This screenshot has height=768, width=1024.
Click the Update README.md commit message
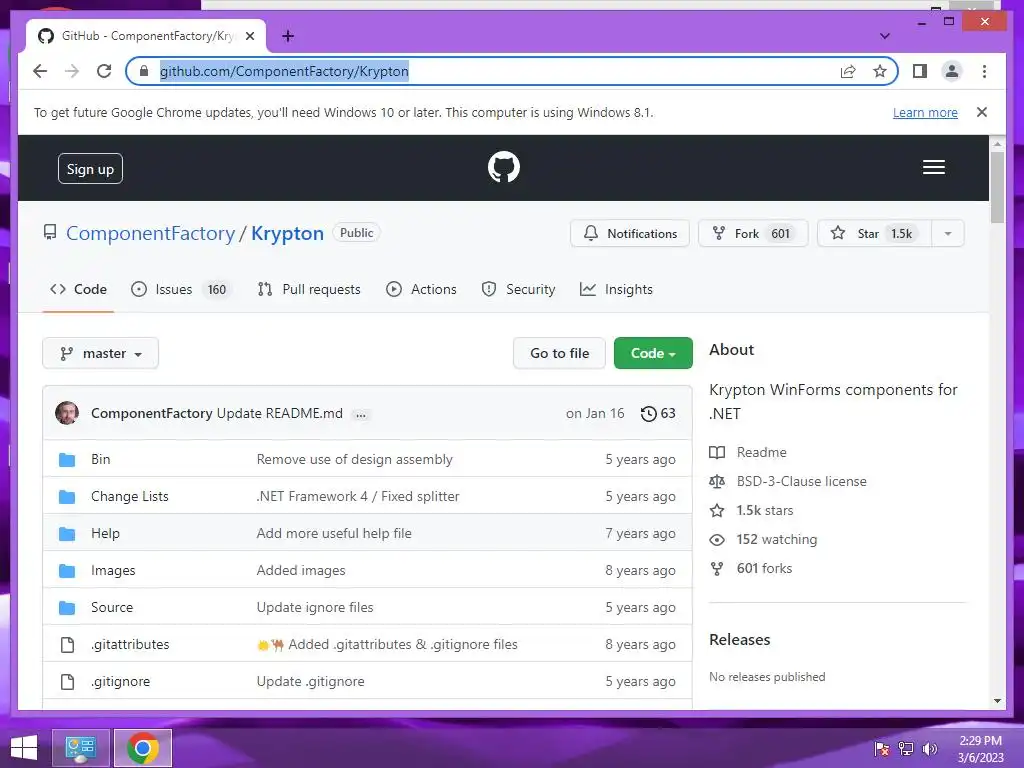[x=280, y=413]
